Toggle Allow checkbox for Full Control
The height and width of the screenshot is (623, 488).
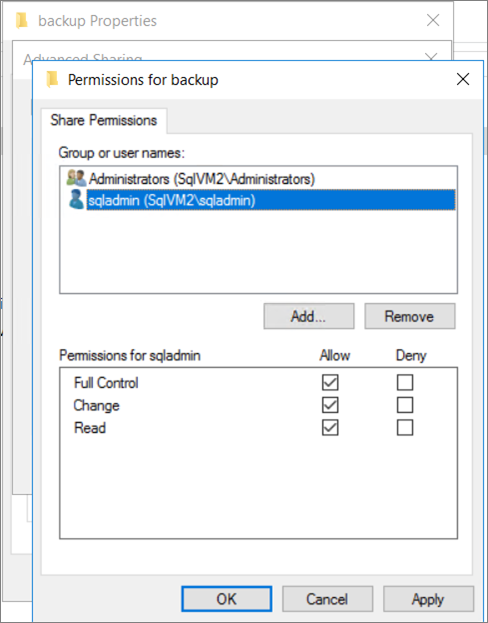(x=330, y=383)
